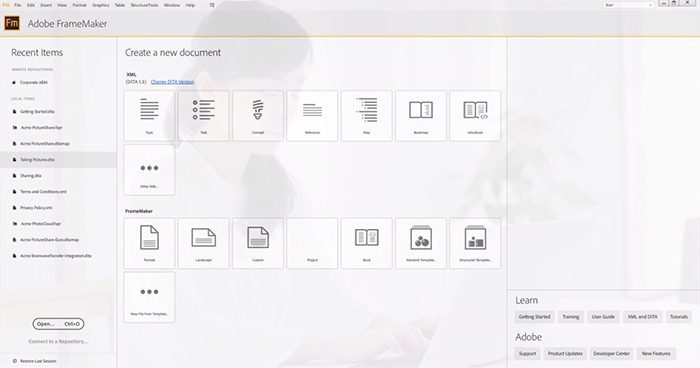The height and width of the screenshot is (368, 700).
Task: Open the Window menu
Action: click(172, 5)
